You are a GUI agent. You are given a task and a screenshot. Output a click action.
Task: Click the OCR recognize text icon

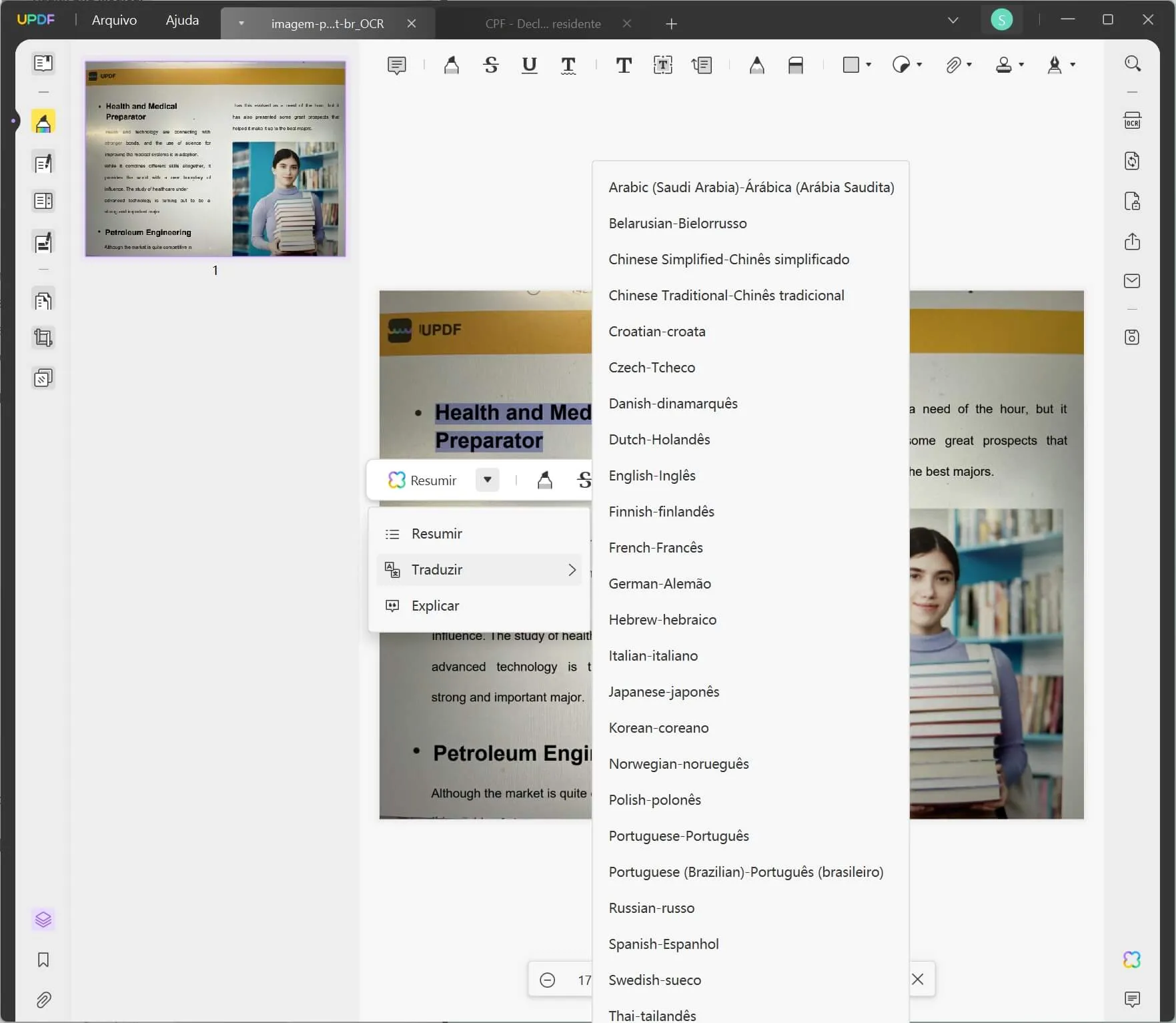(1133, 121)
